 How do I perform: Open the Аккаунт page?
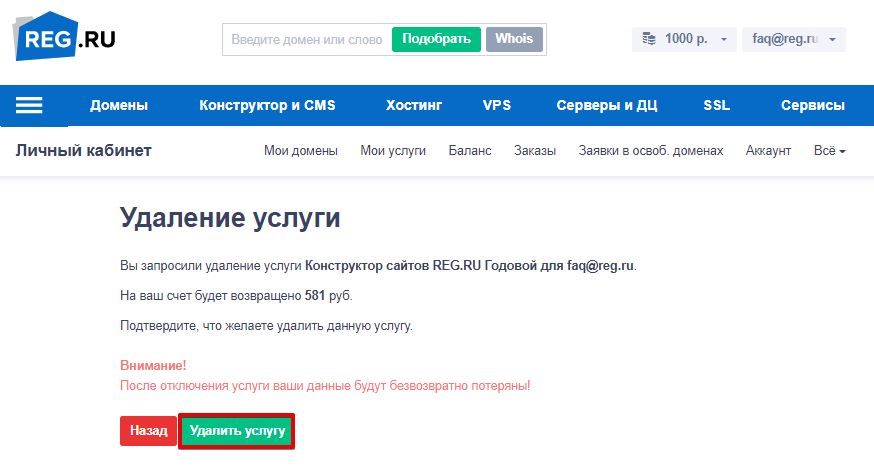[768, 151]
